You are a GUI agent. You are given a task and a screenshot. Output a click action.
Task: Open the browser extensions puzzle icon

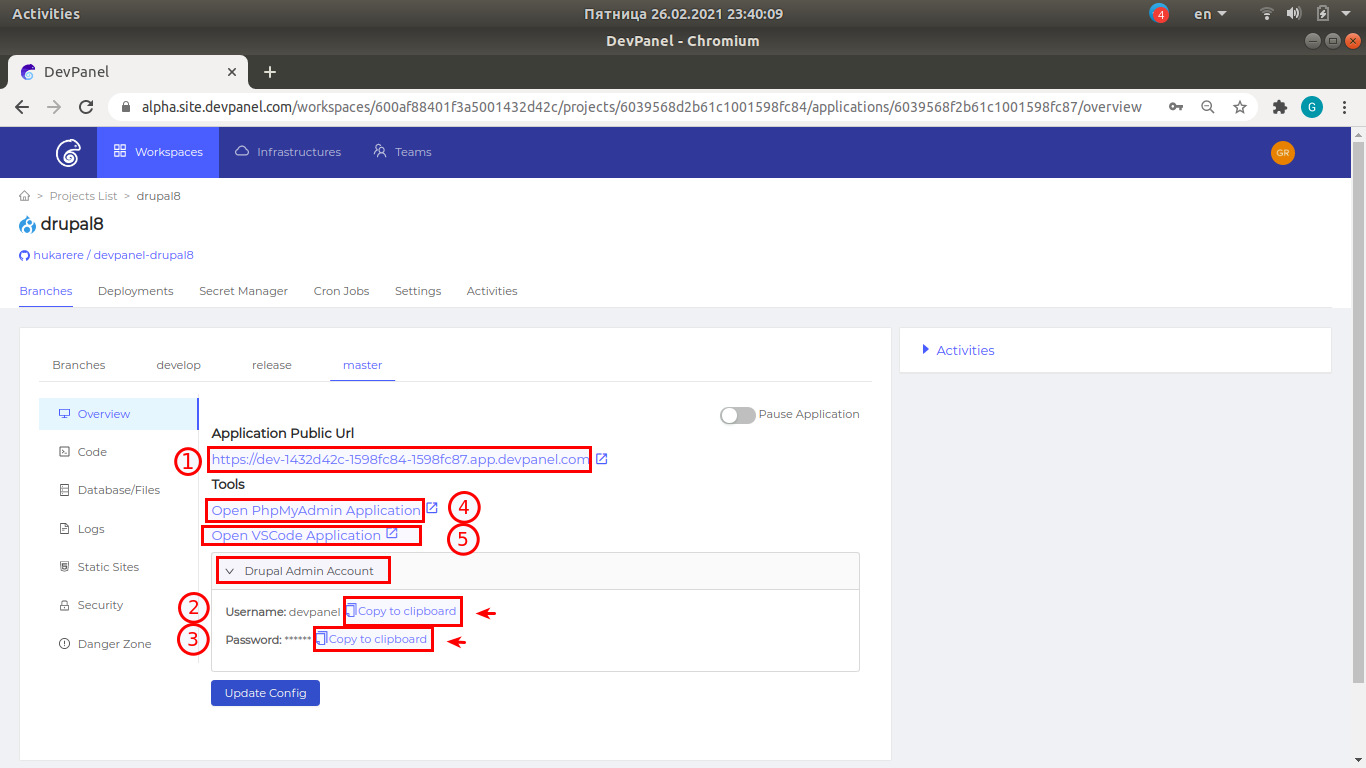[1279, 107]
